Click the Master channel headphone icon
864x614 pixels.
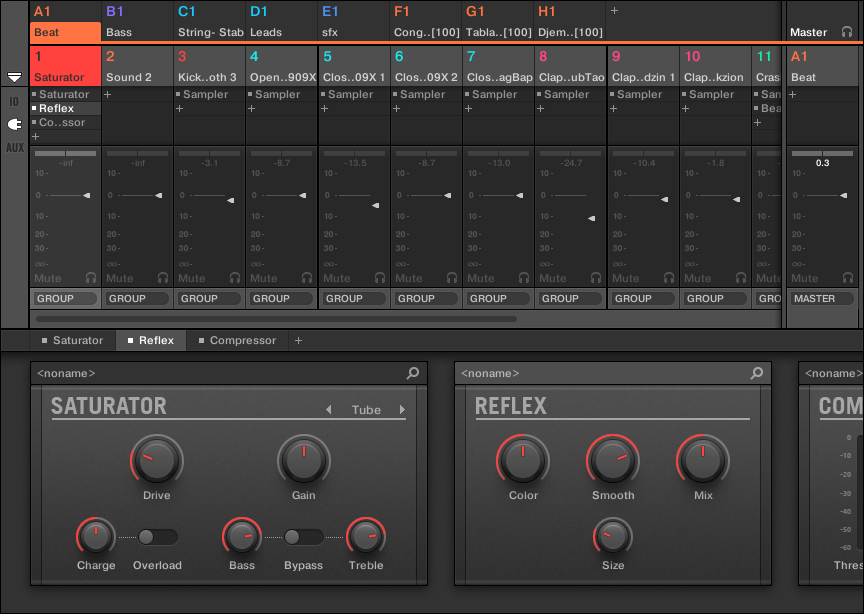847,32
